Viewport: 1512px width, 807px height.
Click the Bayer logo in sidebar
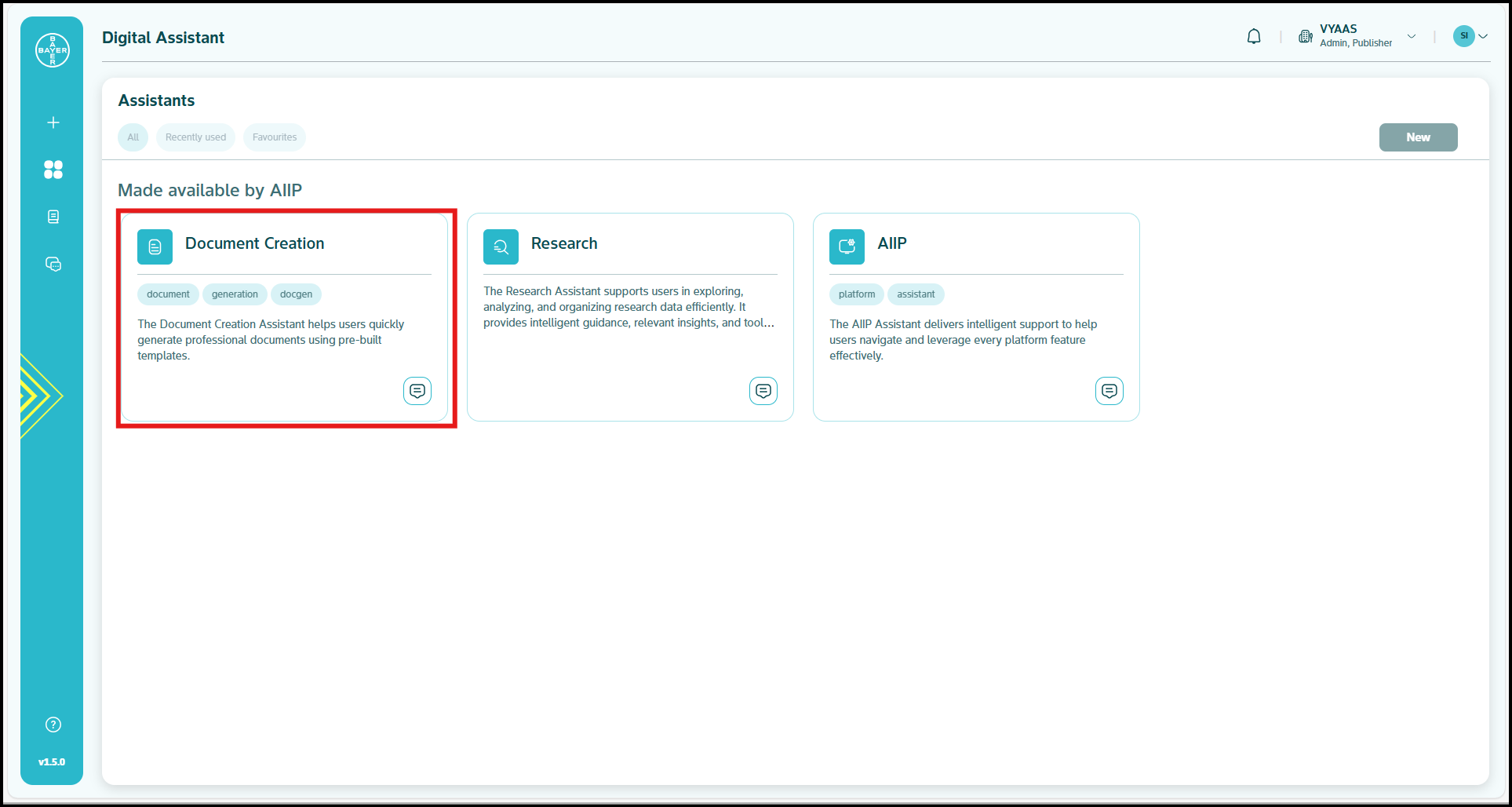[53, 50]
